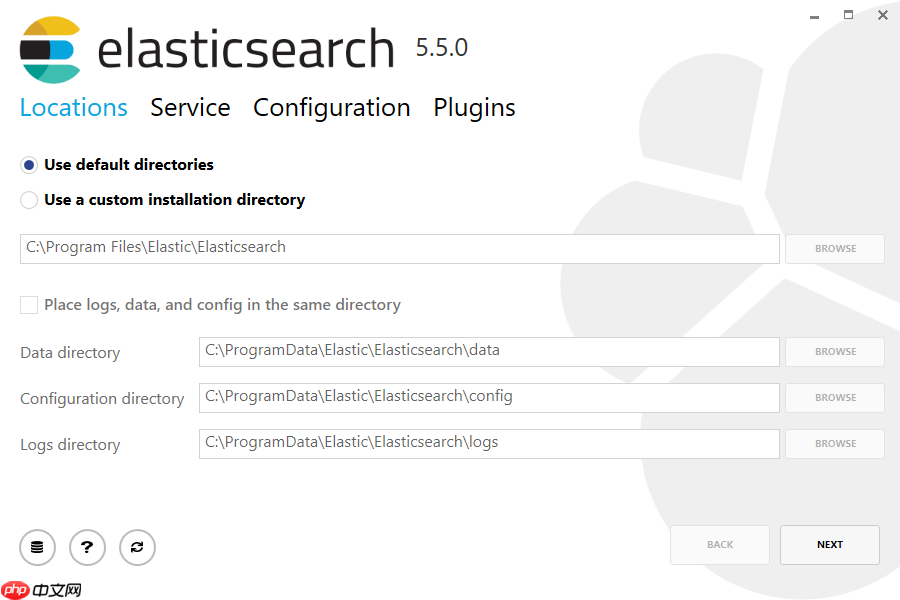Click the Data directory path field
This screenshot has width=900, height=600.
(x=488, y=352)
